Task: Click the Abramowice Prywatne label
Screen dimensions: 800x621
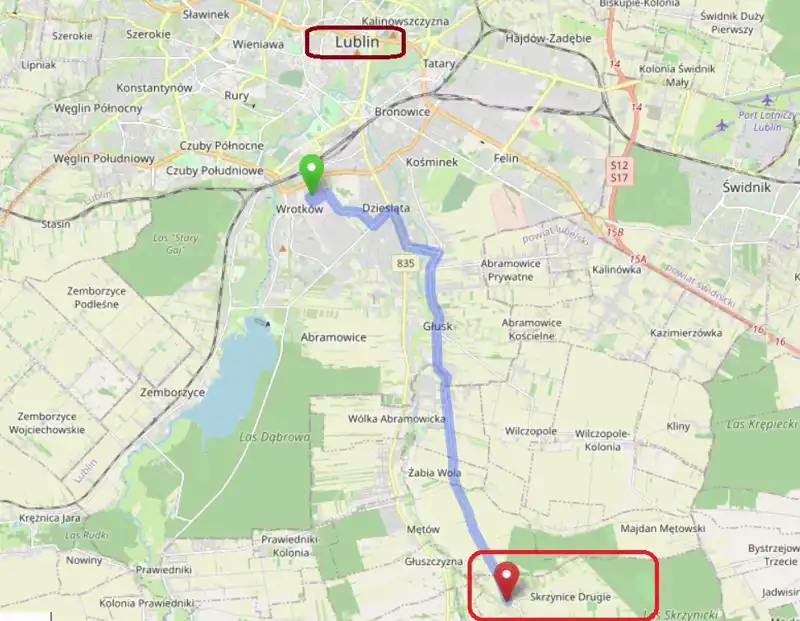Action: pos(510,270)
